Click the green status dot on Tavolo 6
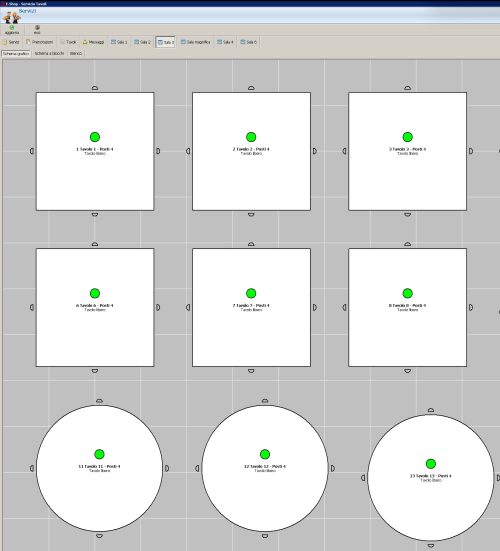This screenshot has width=500, height=551. 95,293
